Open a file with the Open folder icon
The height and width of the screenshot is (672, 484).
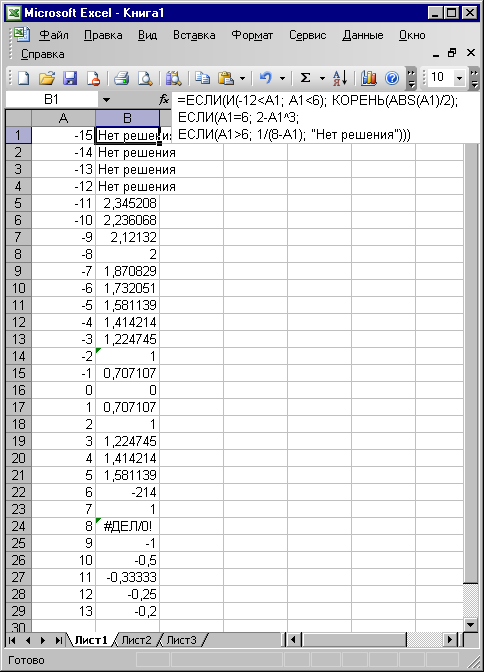point(47,78)
